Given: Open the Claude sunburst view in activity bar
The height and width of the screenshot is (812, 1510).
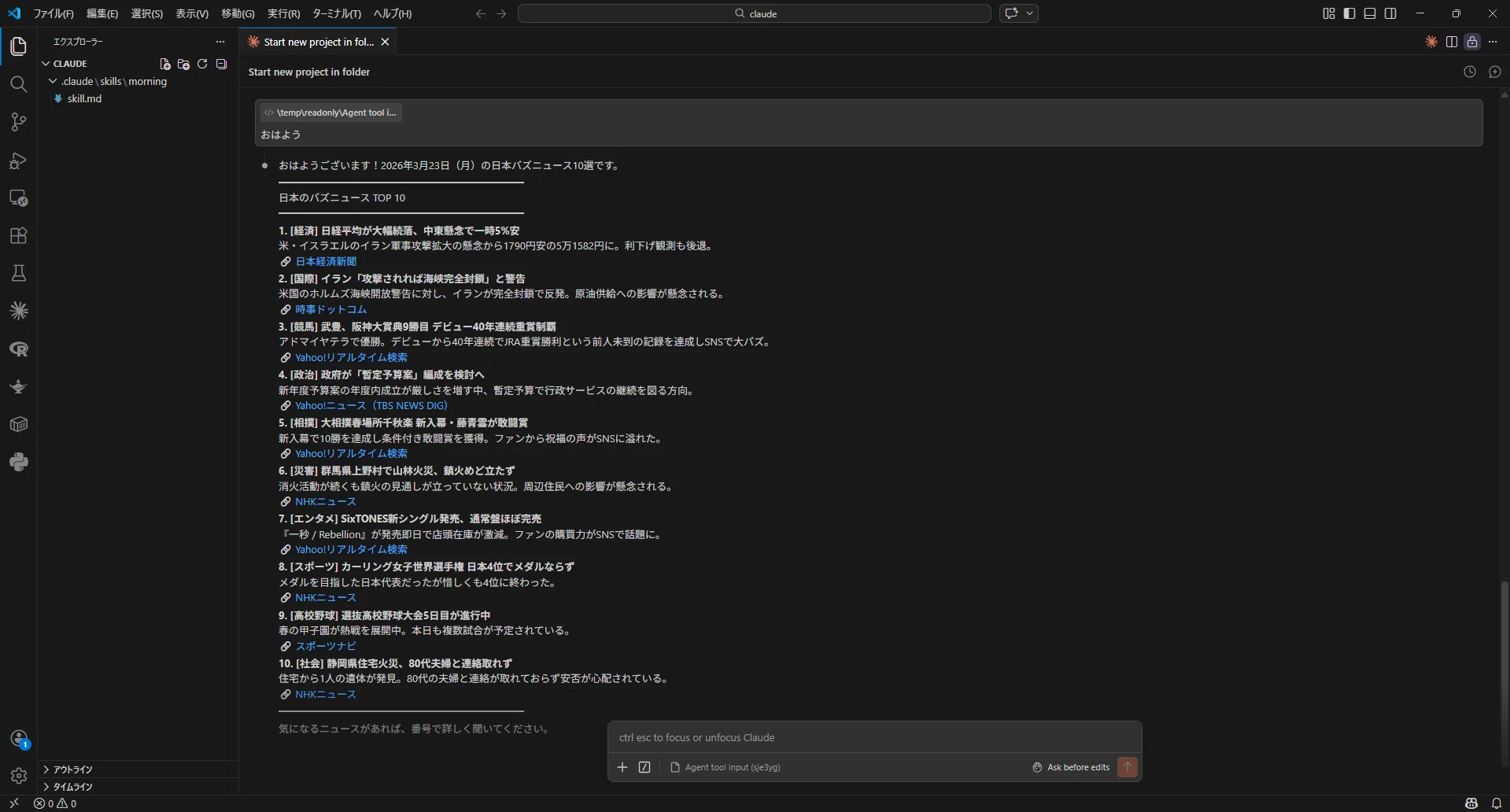Looking at the screenshot, I should point(18,311).
